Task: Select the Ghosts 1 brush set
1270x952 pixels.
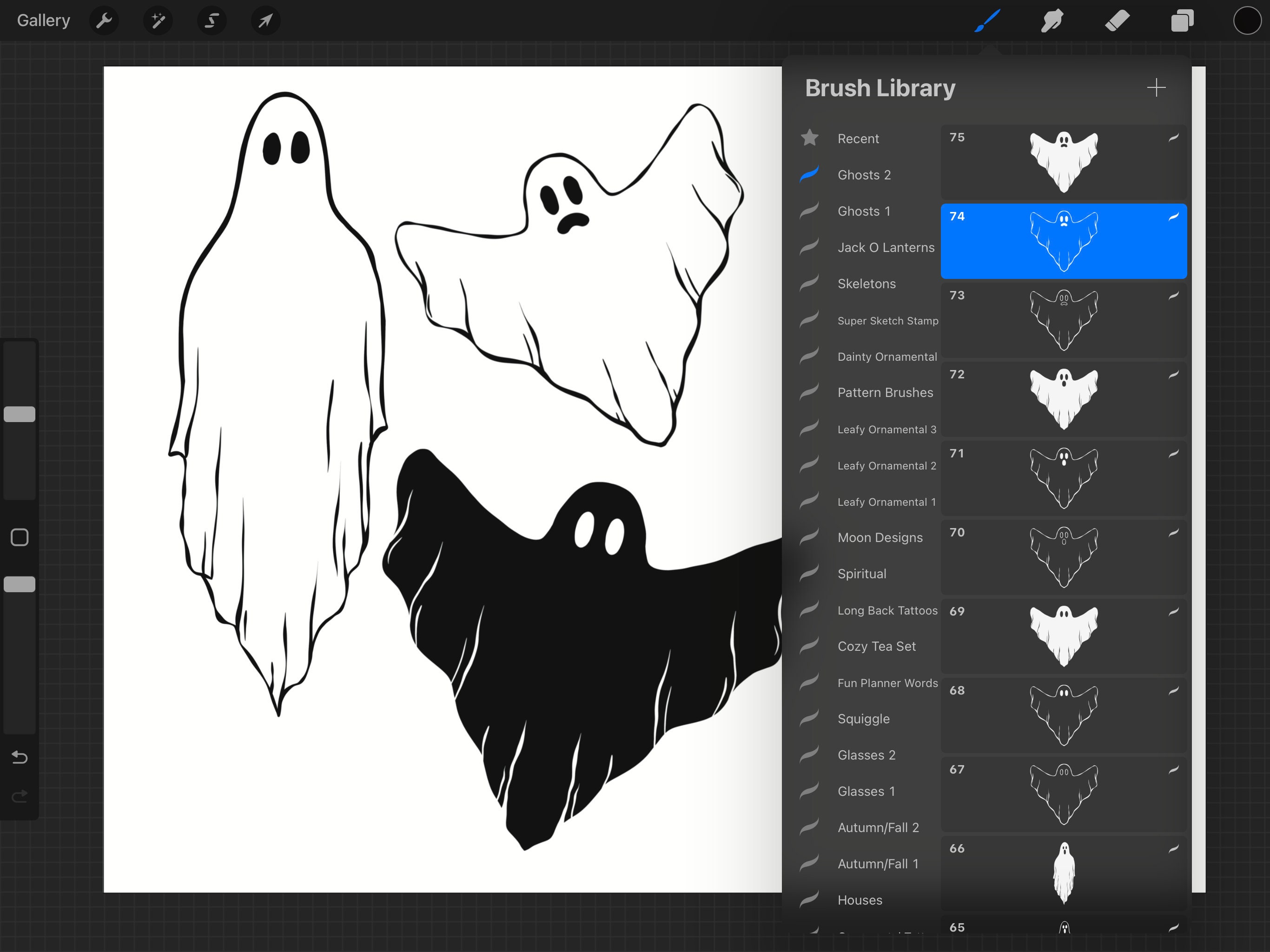Action: click(x=864, y=211)
